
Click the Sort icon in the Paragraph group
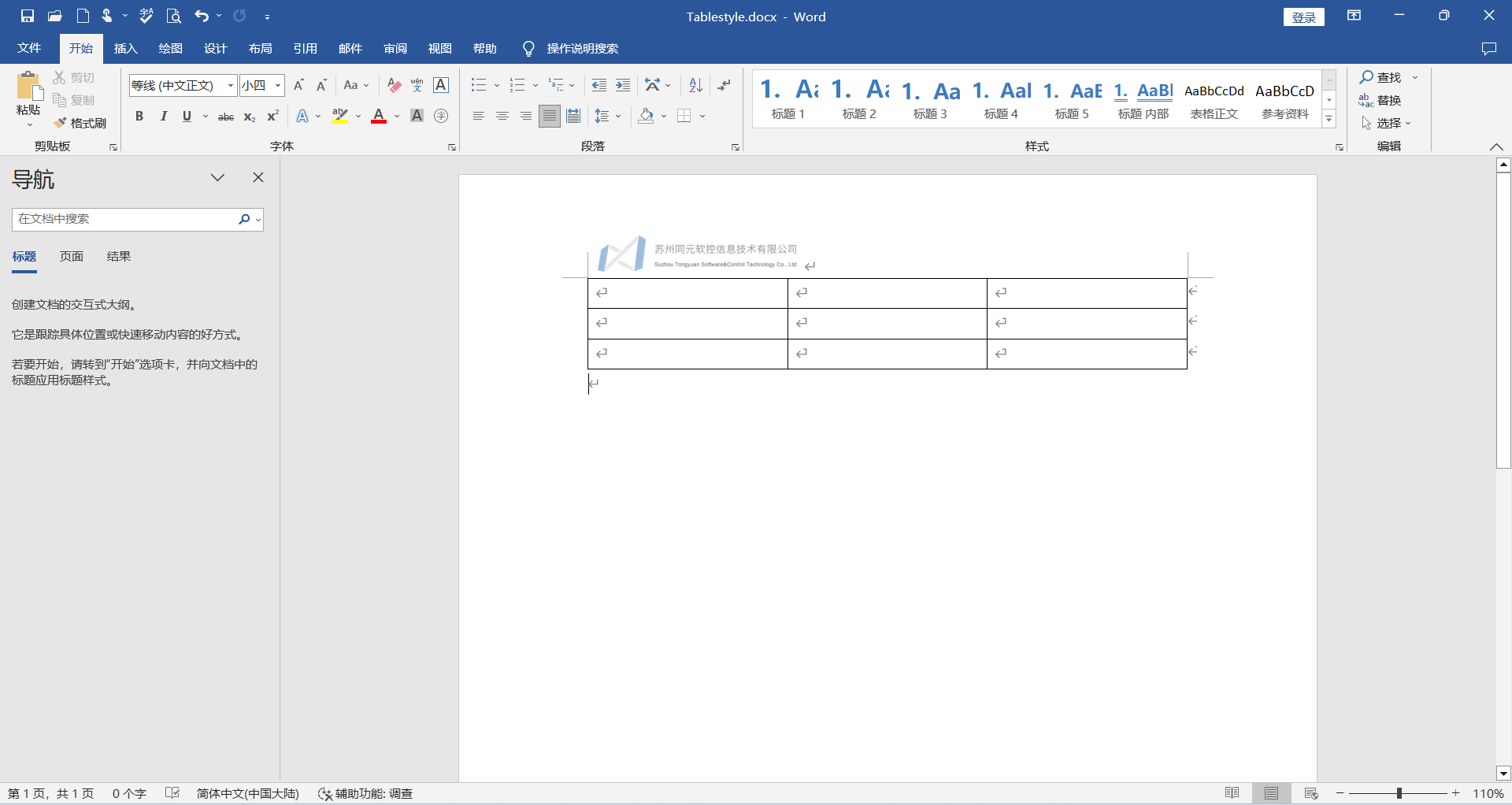695,85
